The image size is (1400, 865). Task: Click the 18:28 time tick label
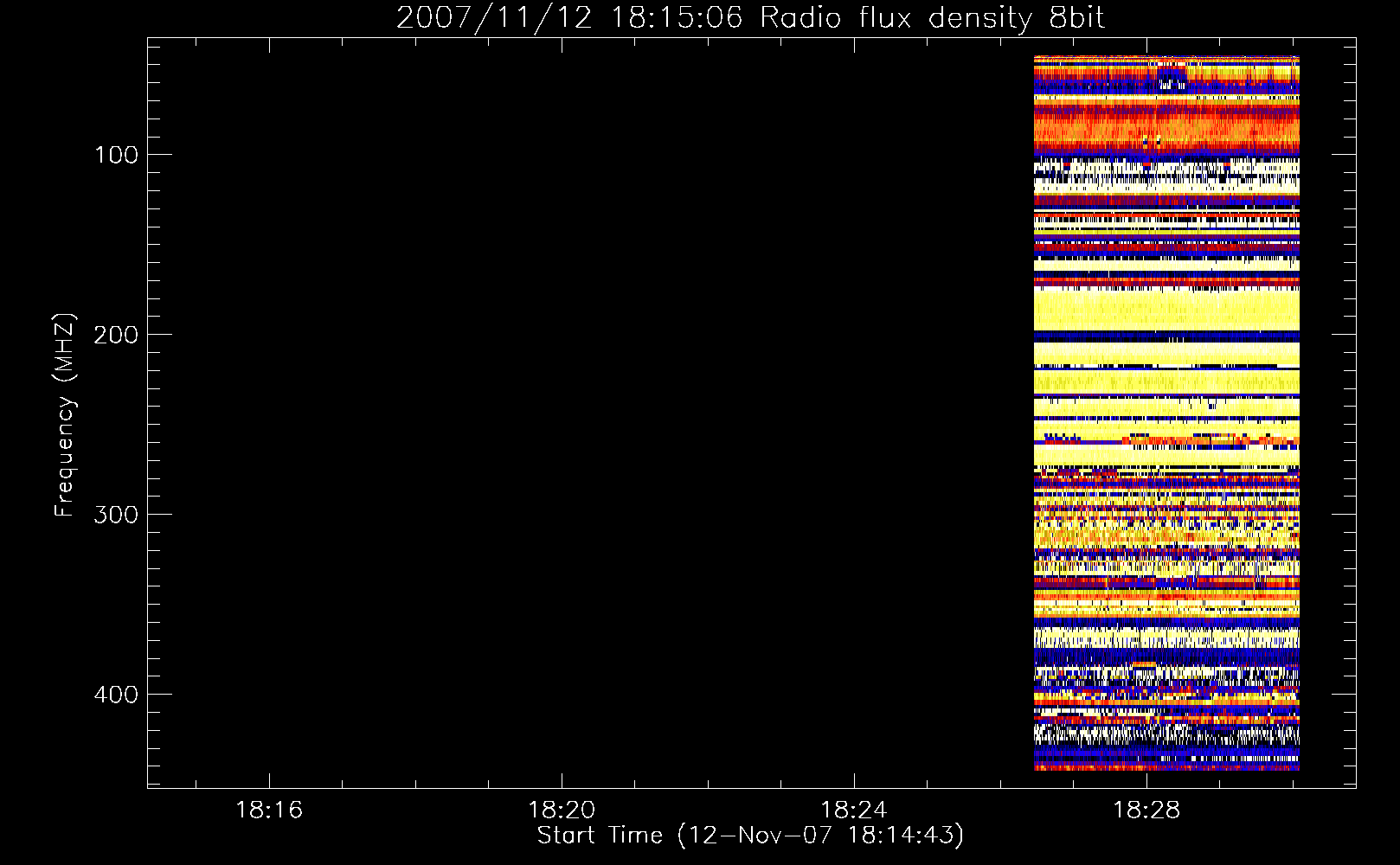1146,810
